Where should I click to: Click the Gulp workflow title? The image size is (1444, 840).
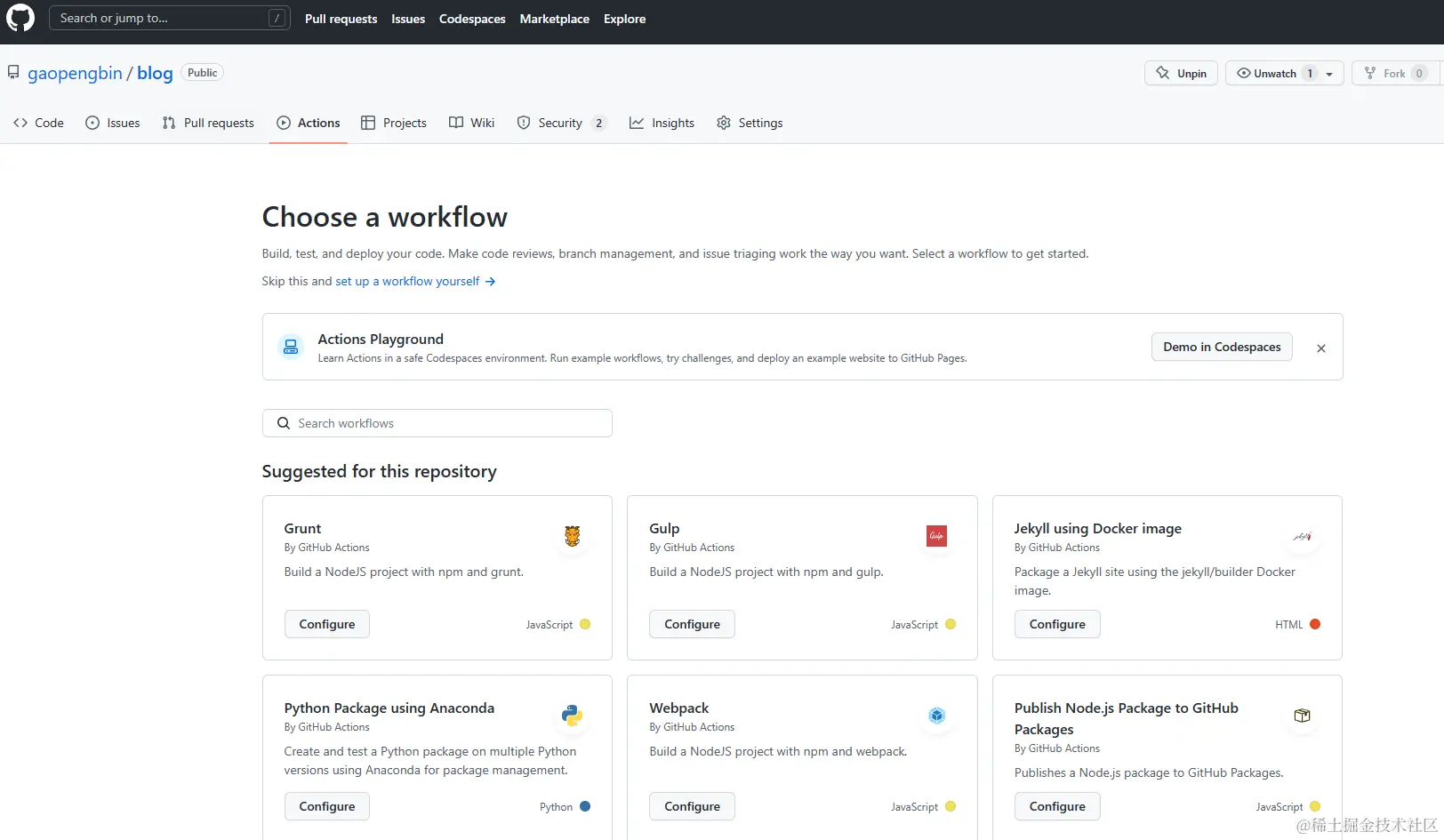click(x=664, y=528)
